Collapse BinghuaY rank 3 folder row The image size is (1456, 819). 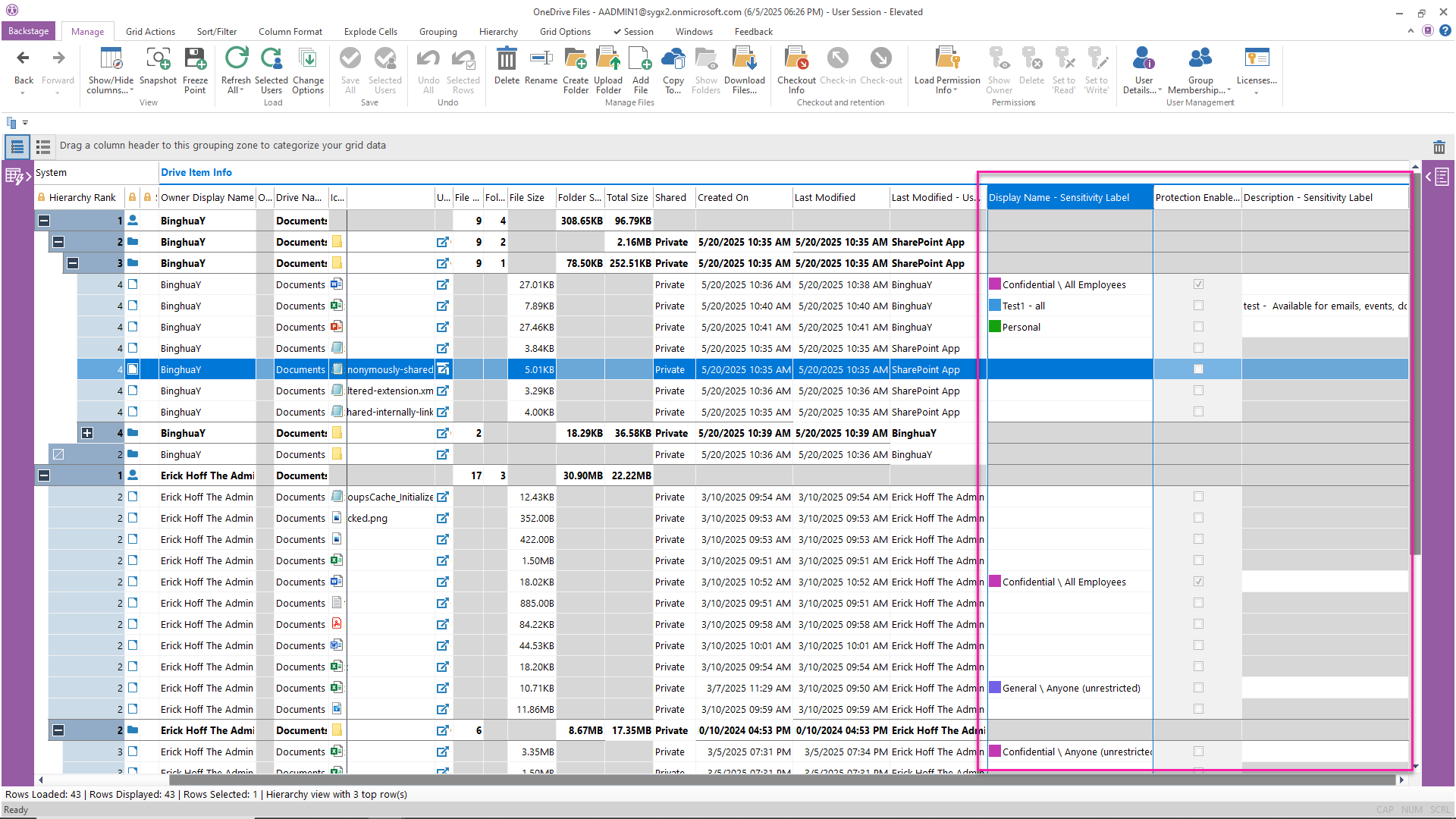coord(73,263)
